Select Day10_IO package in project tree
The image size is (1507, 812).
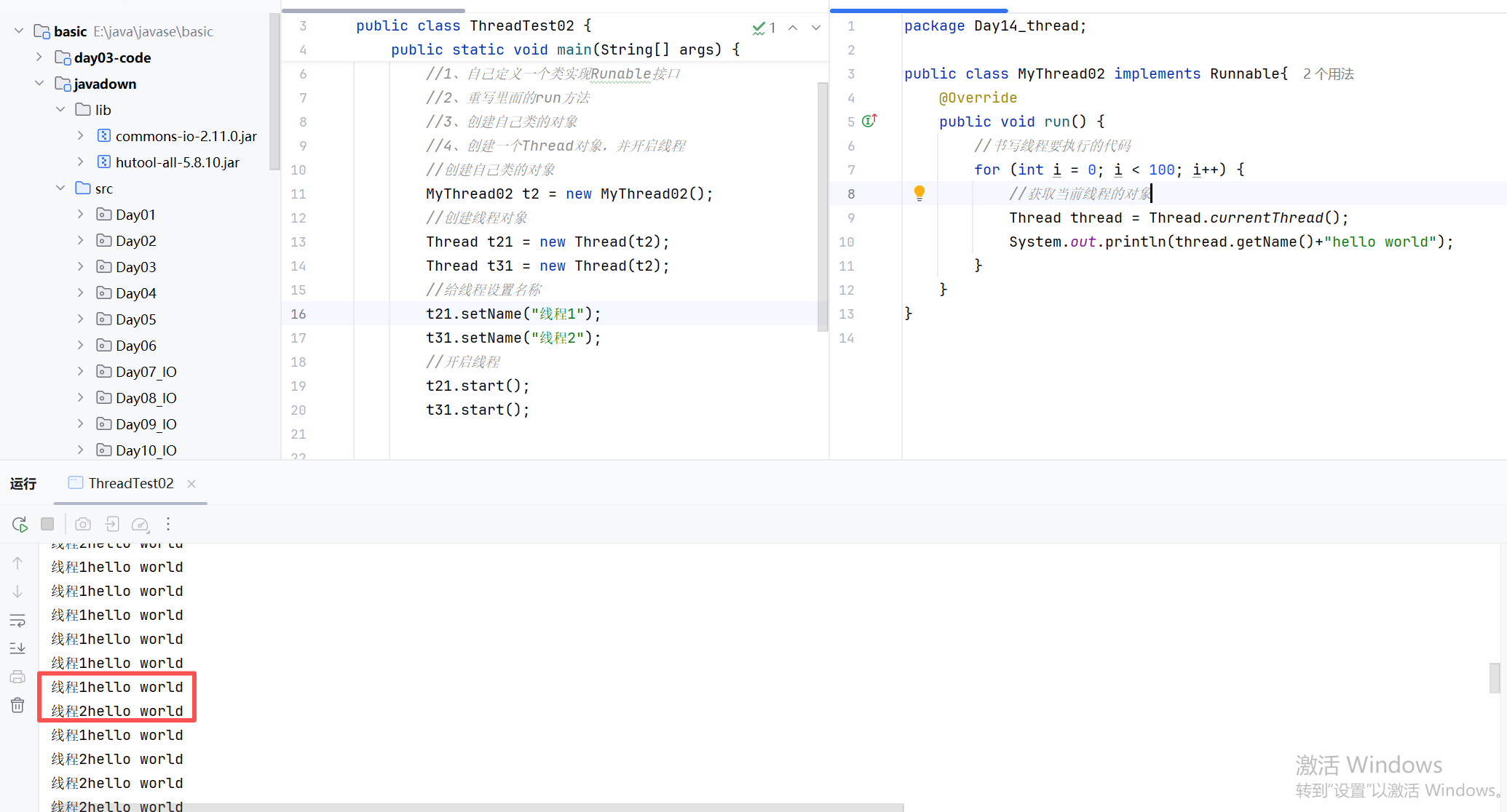click(146, 450)
